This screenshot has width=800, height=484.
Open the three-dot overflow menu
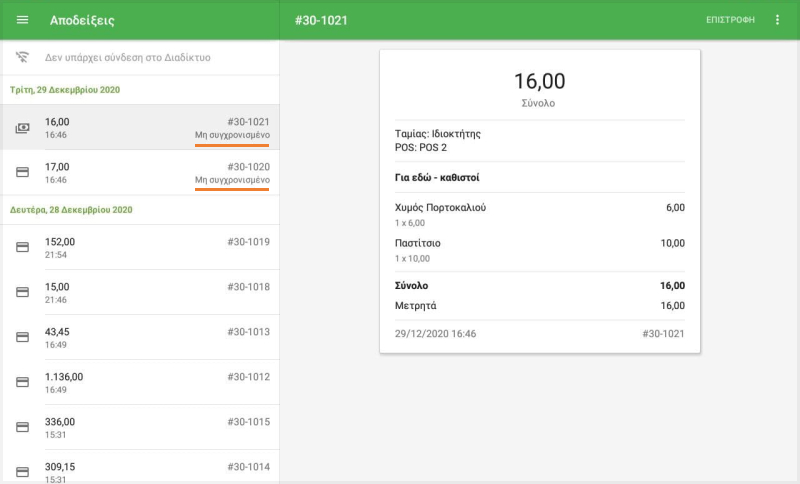point(778,20)
